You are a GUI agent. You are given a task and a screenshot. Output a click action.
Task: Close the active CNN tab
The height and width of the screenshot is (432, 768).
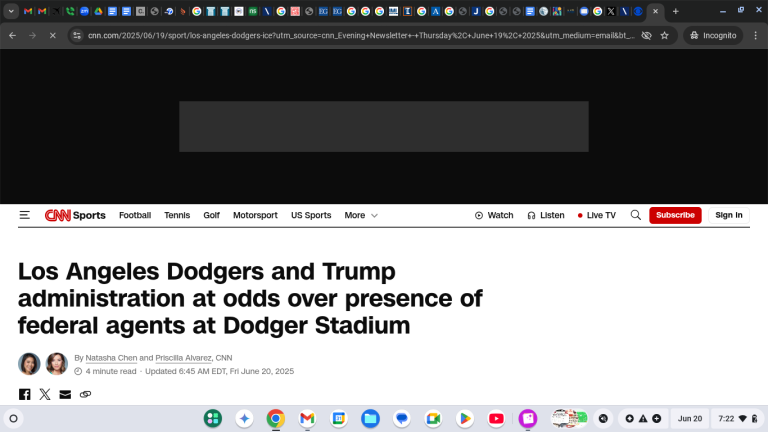tap(655, 11)
